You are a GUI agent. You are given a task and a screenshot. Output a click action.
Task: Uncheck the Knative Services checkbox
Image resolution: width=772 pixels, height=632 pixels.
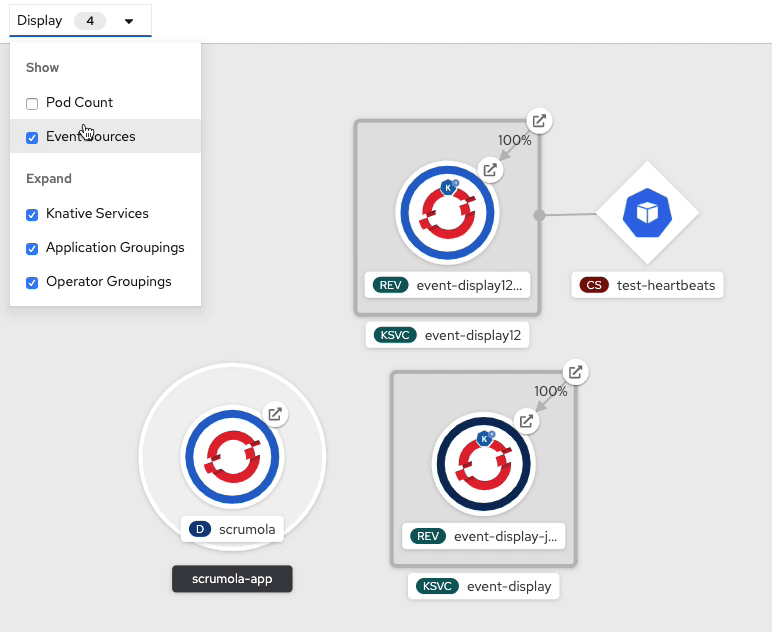(x=32, y=215)
